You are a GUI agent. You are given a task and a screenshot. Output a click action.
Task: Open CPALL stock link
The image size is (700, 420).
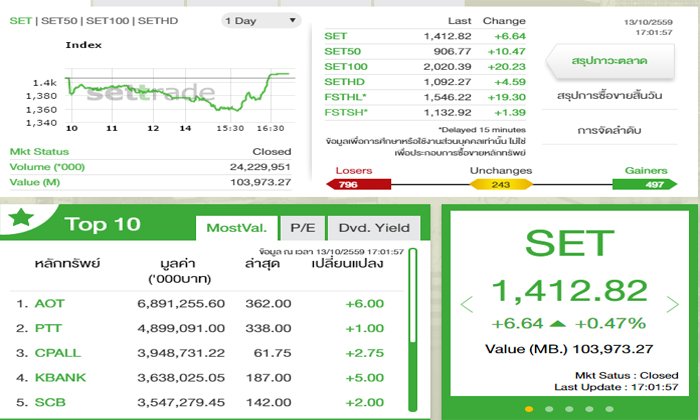point(58,353)
